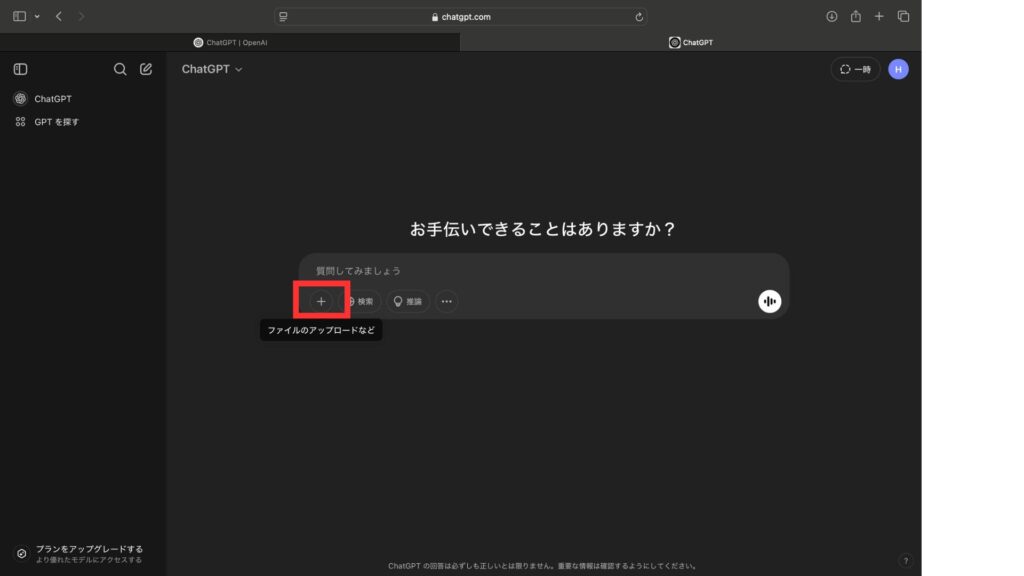
Task: Expand the ChatGPT model dropdown
Action: point(212,69)
